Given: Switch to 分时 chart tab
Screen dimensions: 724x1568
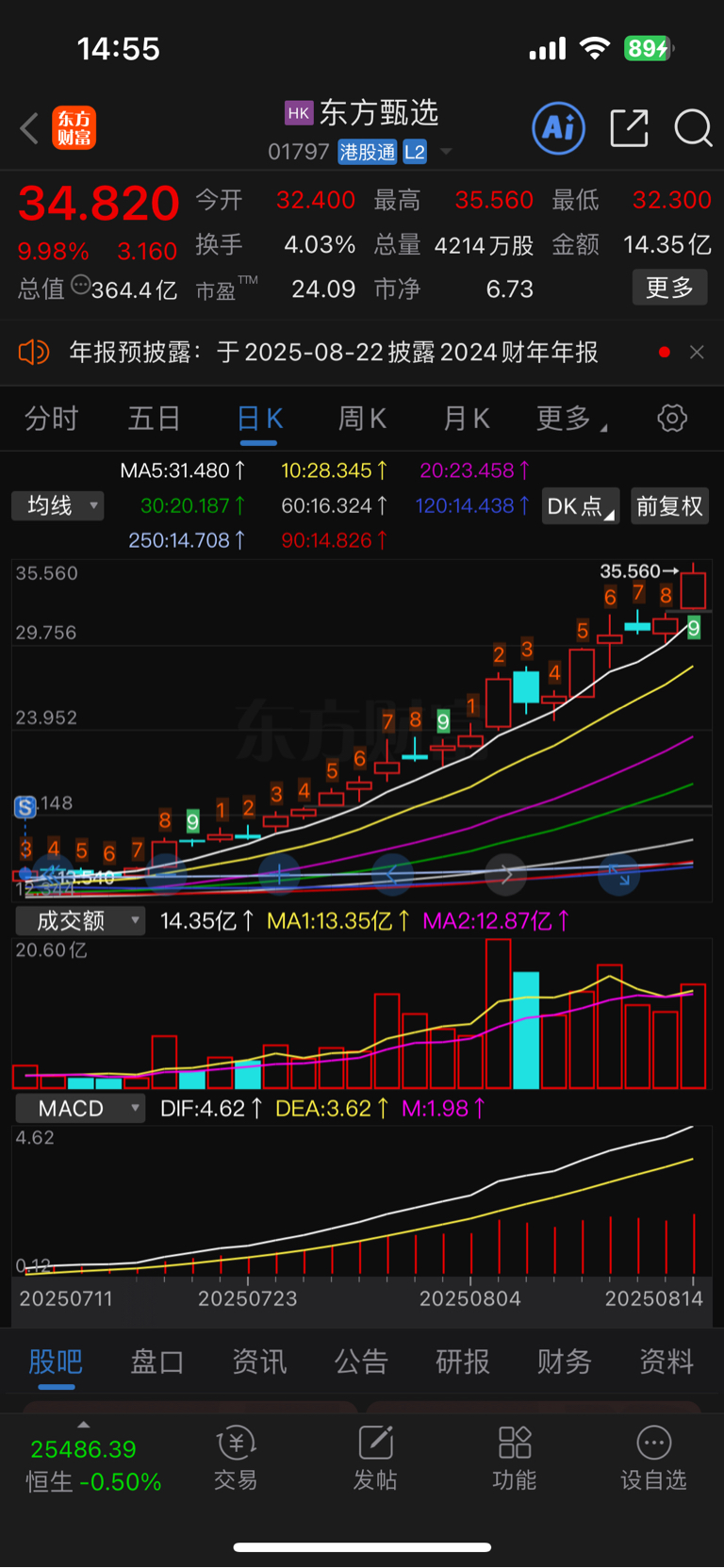Looking at the screenshot, I should 51,419.
